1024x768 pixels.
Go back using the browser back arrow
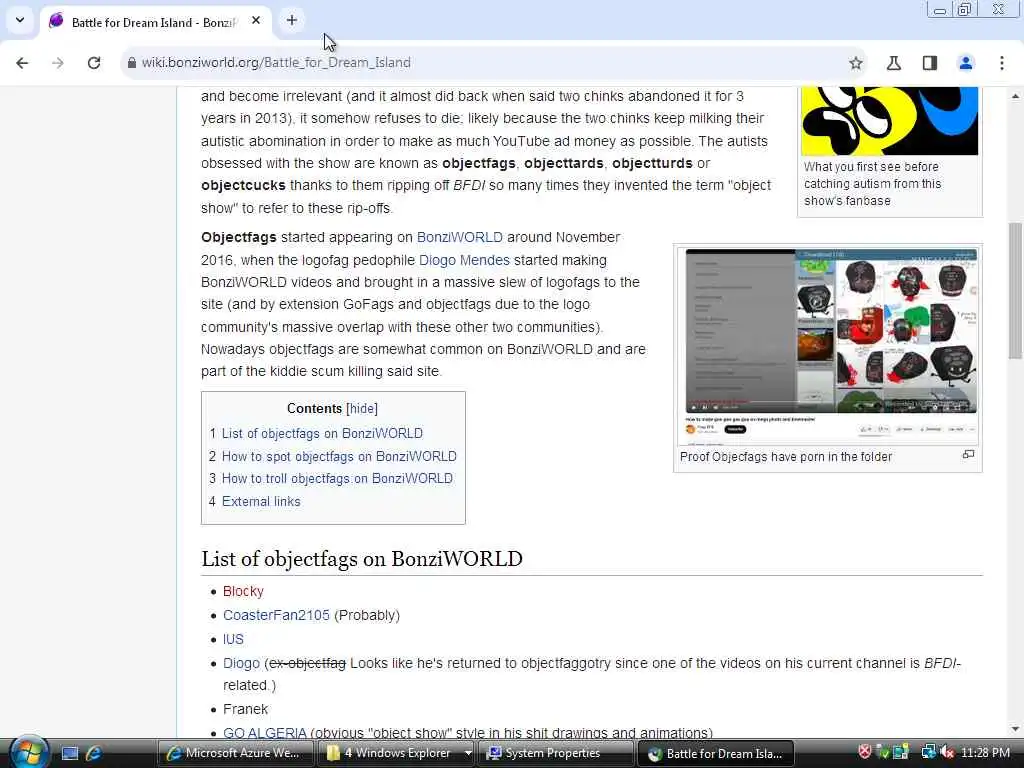[22, 63]
